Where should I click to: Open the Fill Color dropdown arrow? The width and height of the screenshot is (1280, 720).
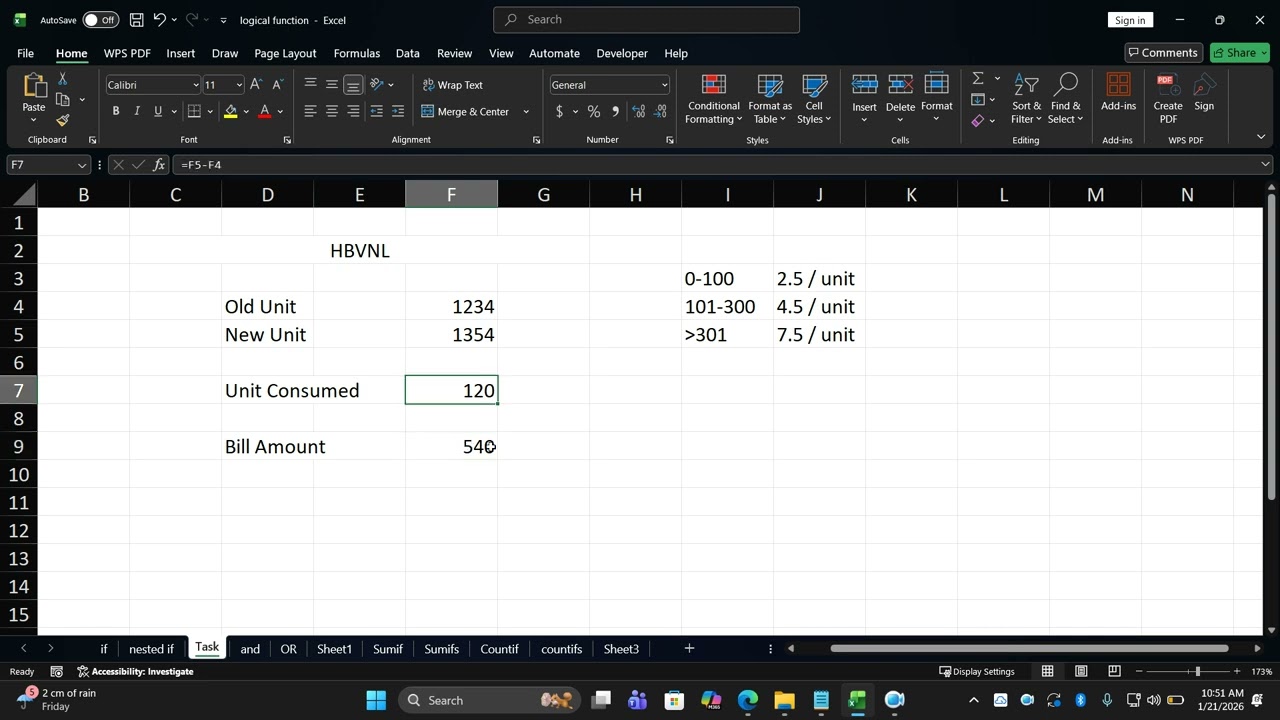(246, 112)
